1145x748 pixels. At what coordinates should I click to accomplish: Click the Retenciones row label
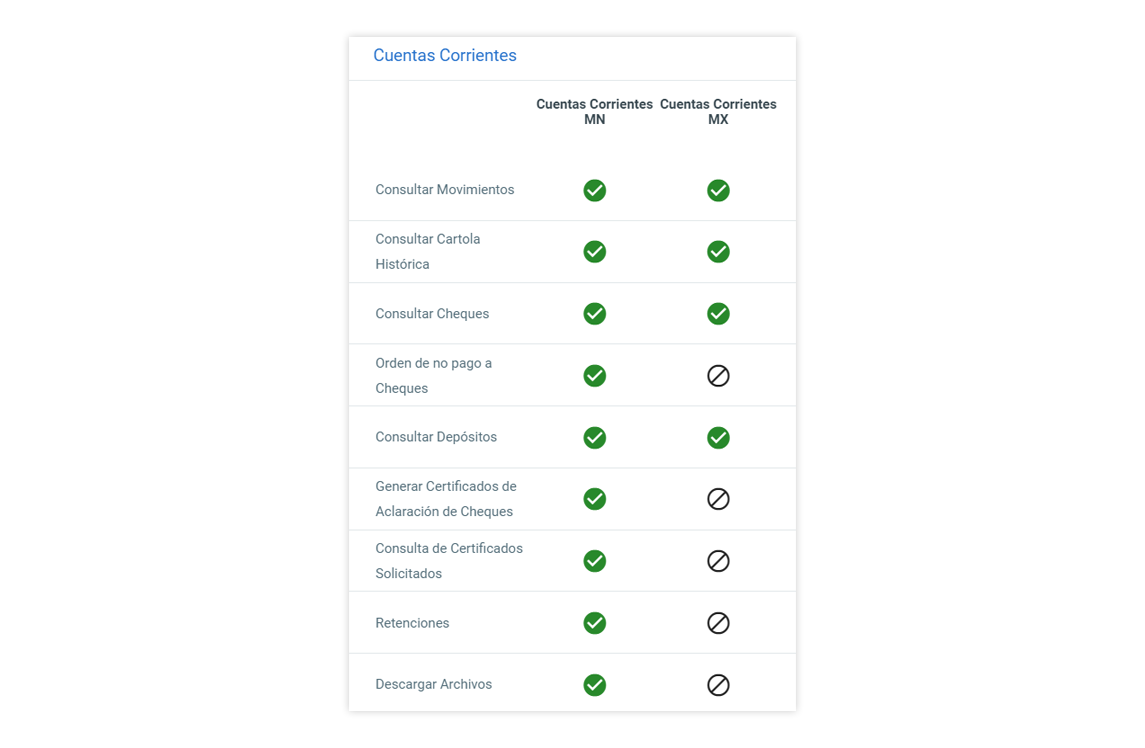coord(412,623)
